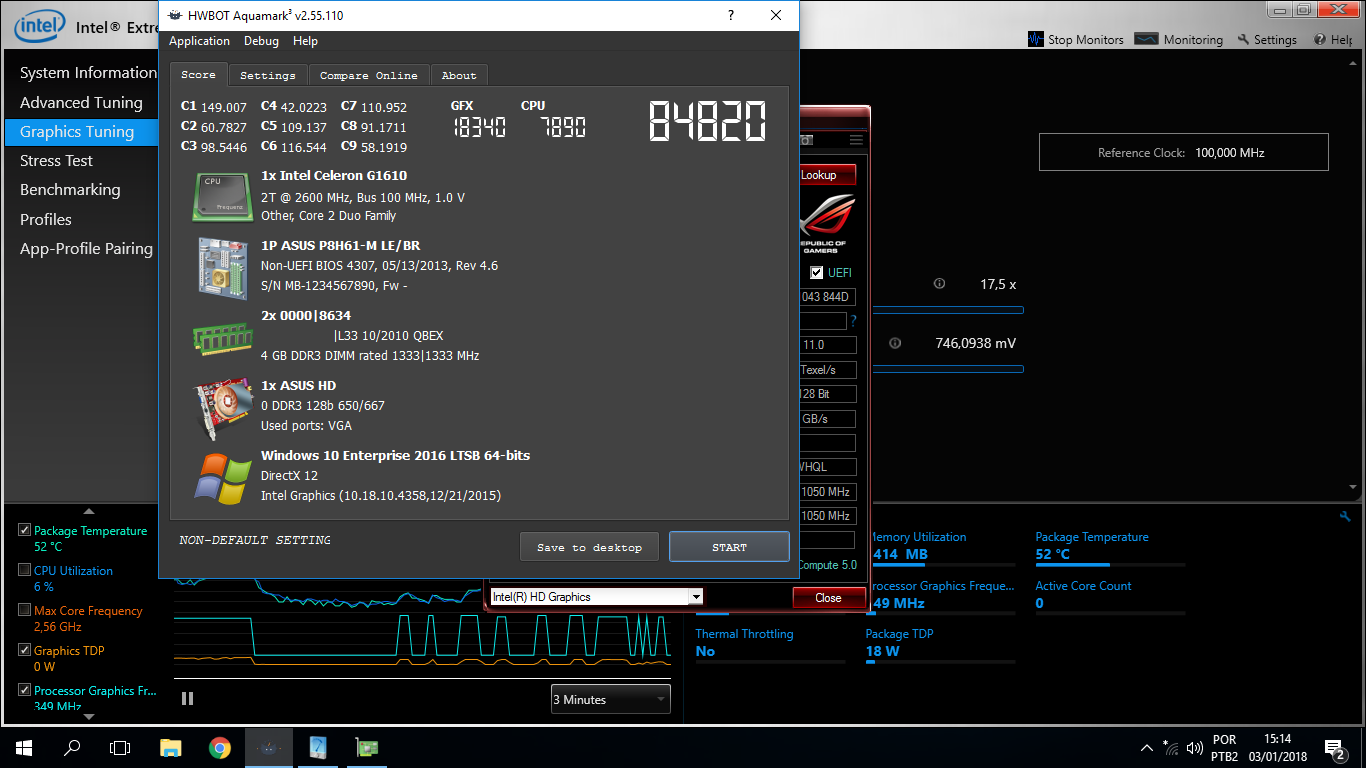Viewport: 1366px width, 768px height.
Task: Open the Windows Start menu
Action: (24, 747)
